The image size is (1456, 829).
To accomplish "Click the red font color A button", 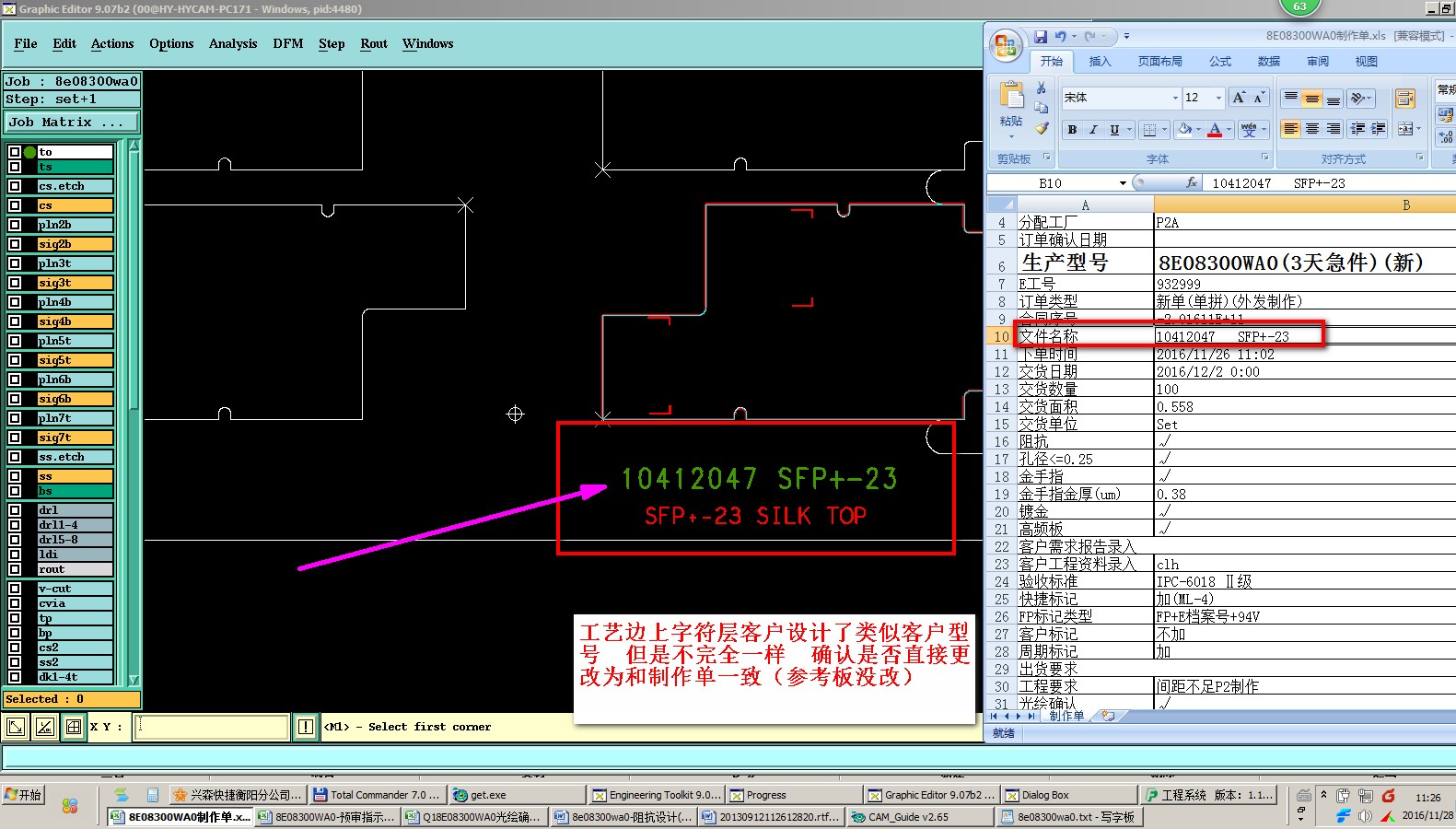I will (1216, 130).
